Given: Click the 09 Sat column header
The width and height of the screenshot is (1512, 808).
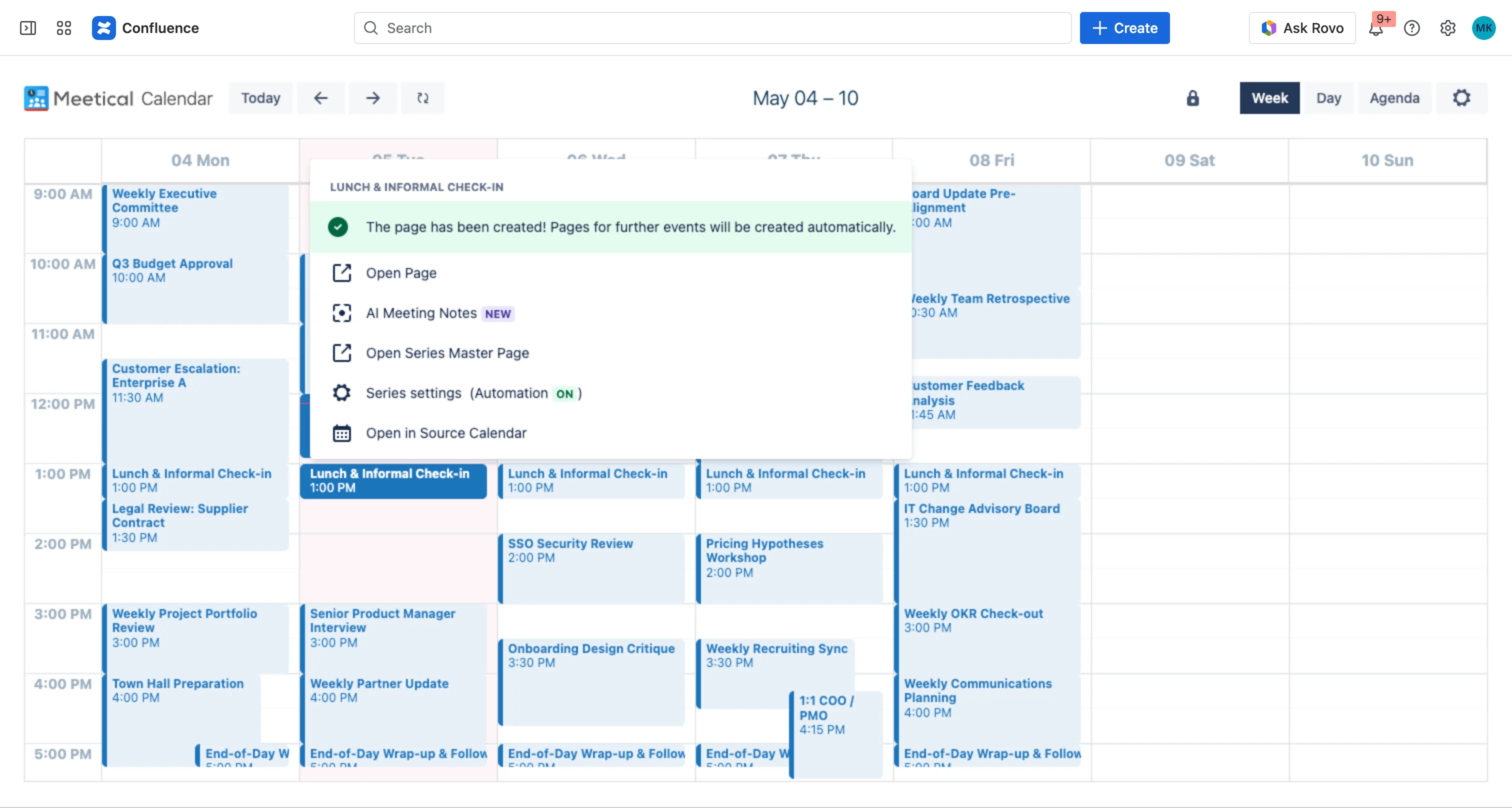Looking at the screenshot, I should point(1190,160).
